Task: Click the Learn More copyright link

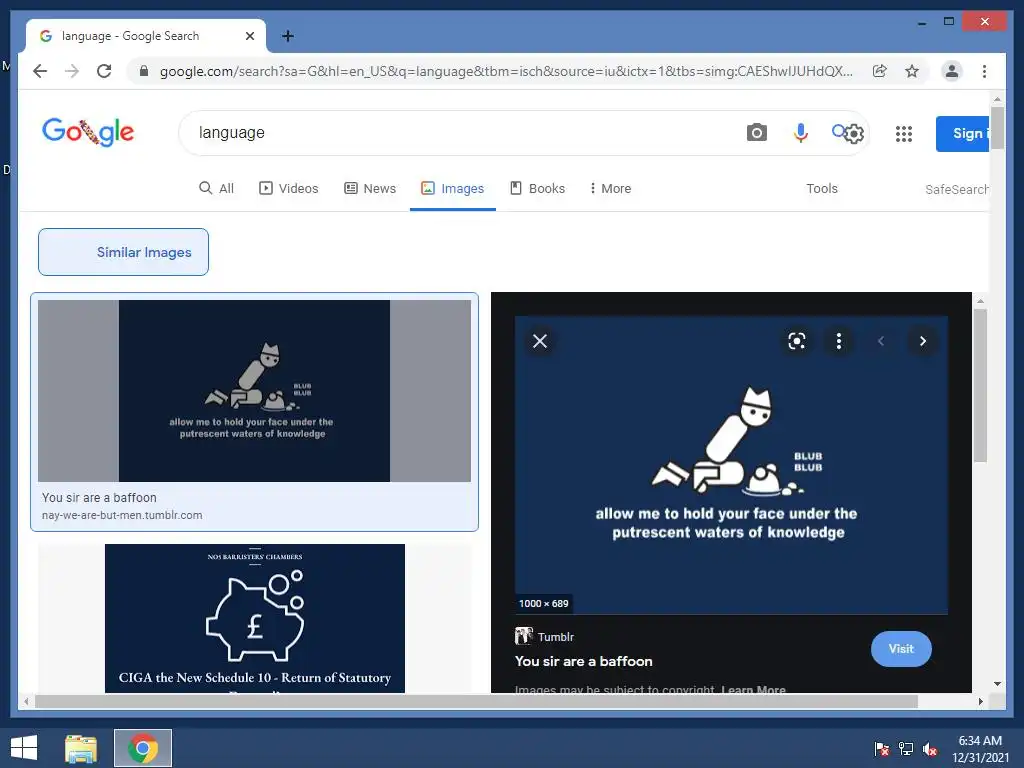Action: click(x=753, y=689)
